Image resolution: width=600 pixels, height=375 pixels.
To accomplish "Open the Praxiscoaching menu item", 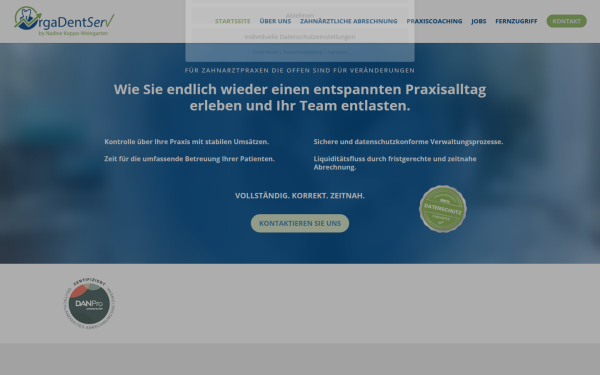I will coord(434,21).
